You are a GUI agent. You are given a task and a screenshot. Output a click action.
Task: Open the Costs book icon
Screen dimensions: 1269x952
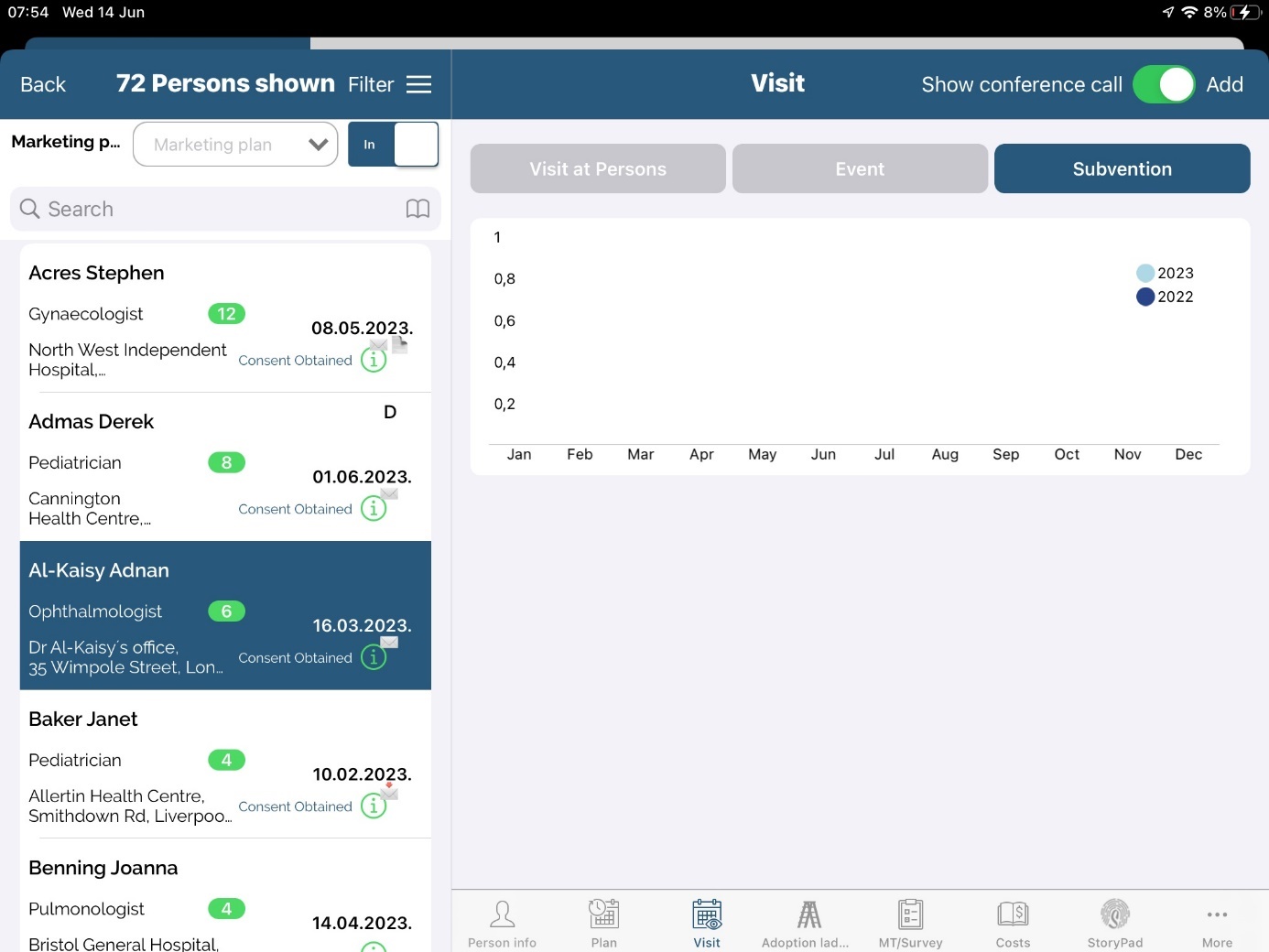click(x=1013, y=914)
